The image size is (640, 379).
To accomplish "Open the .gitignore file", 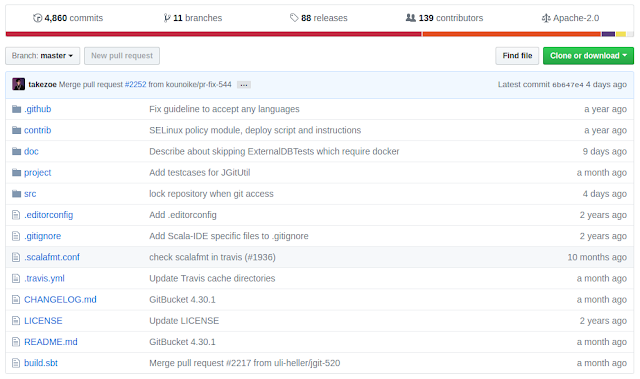I will pos(42,236).
